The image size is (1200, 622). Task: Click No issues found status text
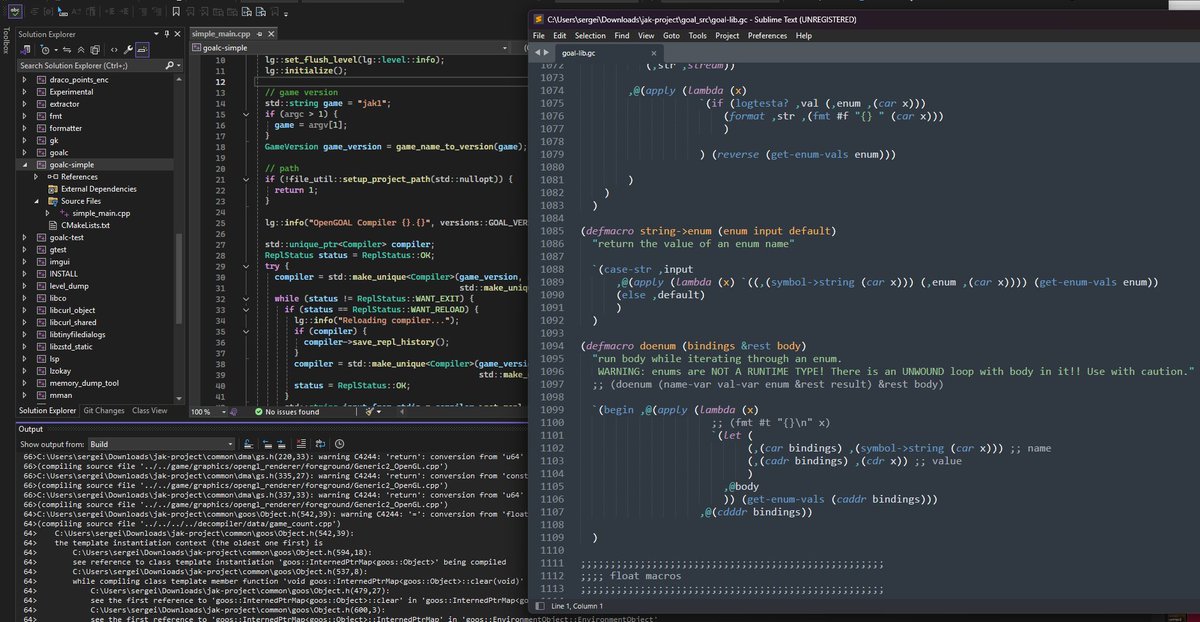pos(292,412)
